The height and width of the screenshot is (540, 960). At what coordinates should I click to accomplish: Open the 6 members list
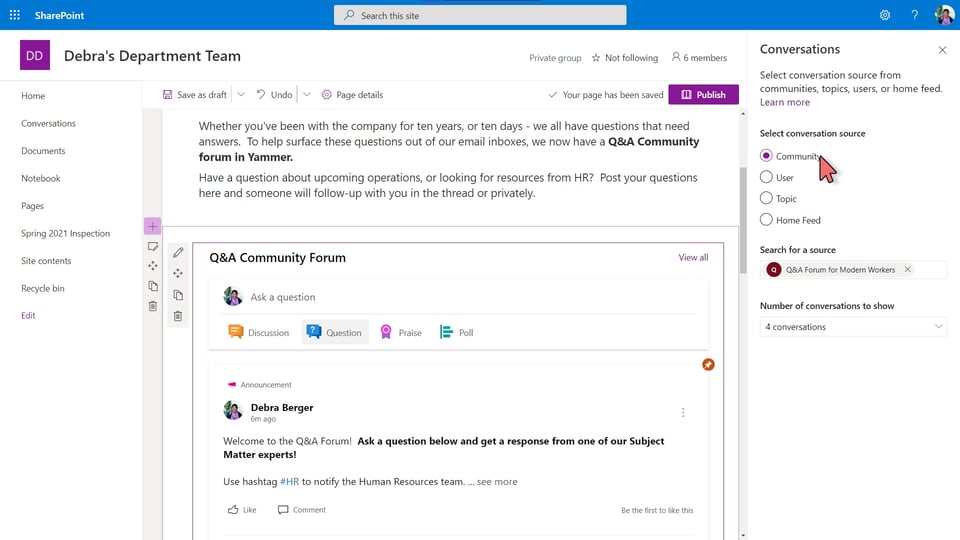click(699, 58)
